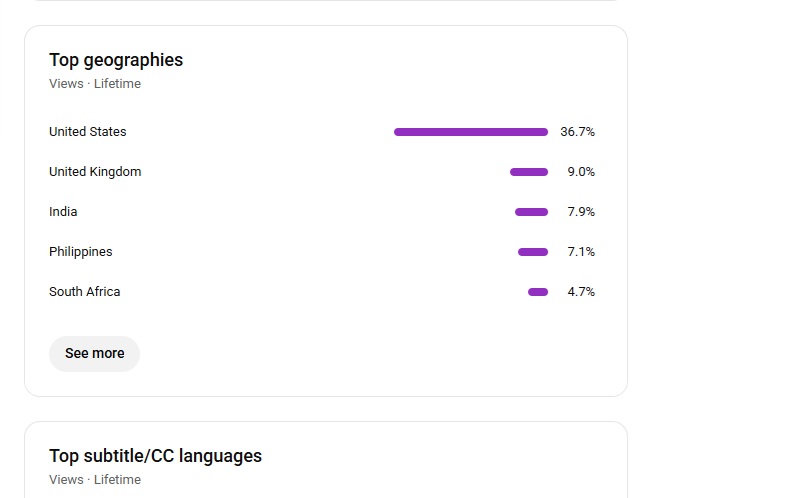Click the 4.7% value
Image resolution: width=797 pixels, height=498 pixels.
(581, 292)
